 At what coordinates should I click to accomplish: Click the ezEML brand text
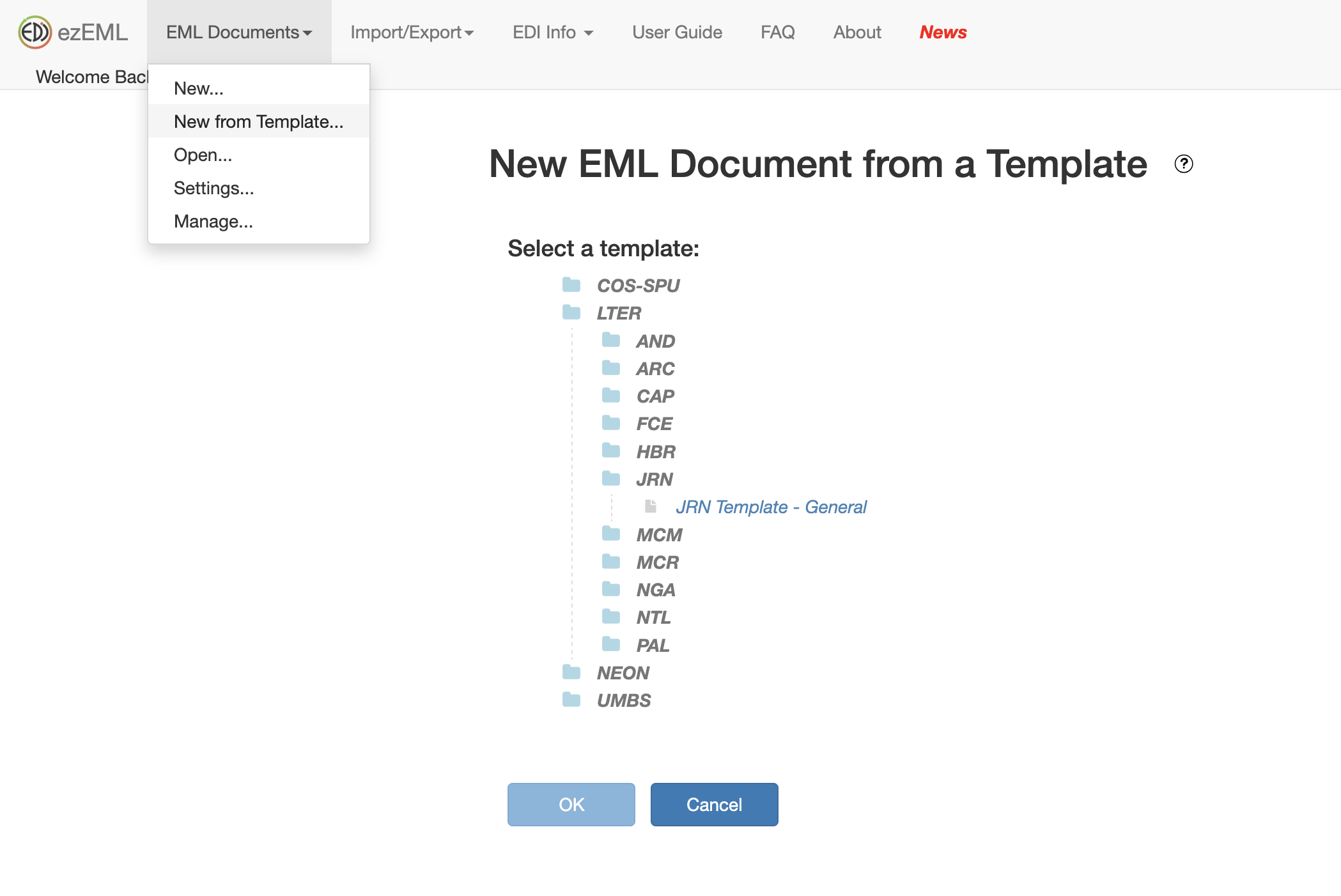pos(93,32)
